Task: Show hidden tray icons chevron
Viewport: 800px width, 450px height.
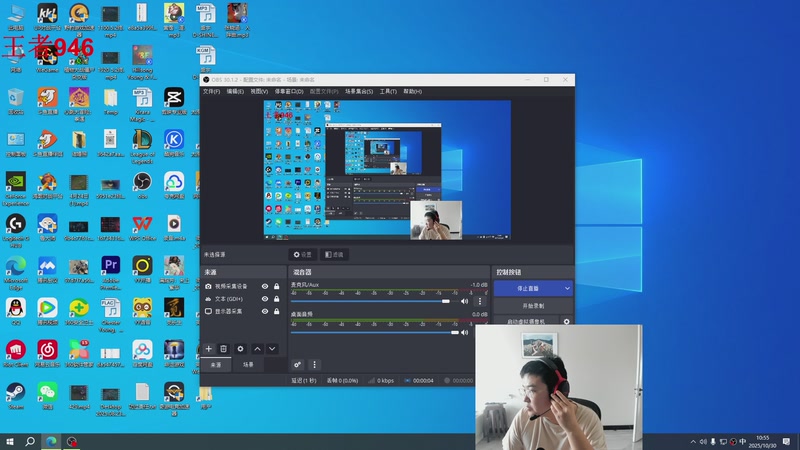Action: click(x=693, y=441)
